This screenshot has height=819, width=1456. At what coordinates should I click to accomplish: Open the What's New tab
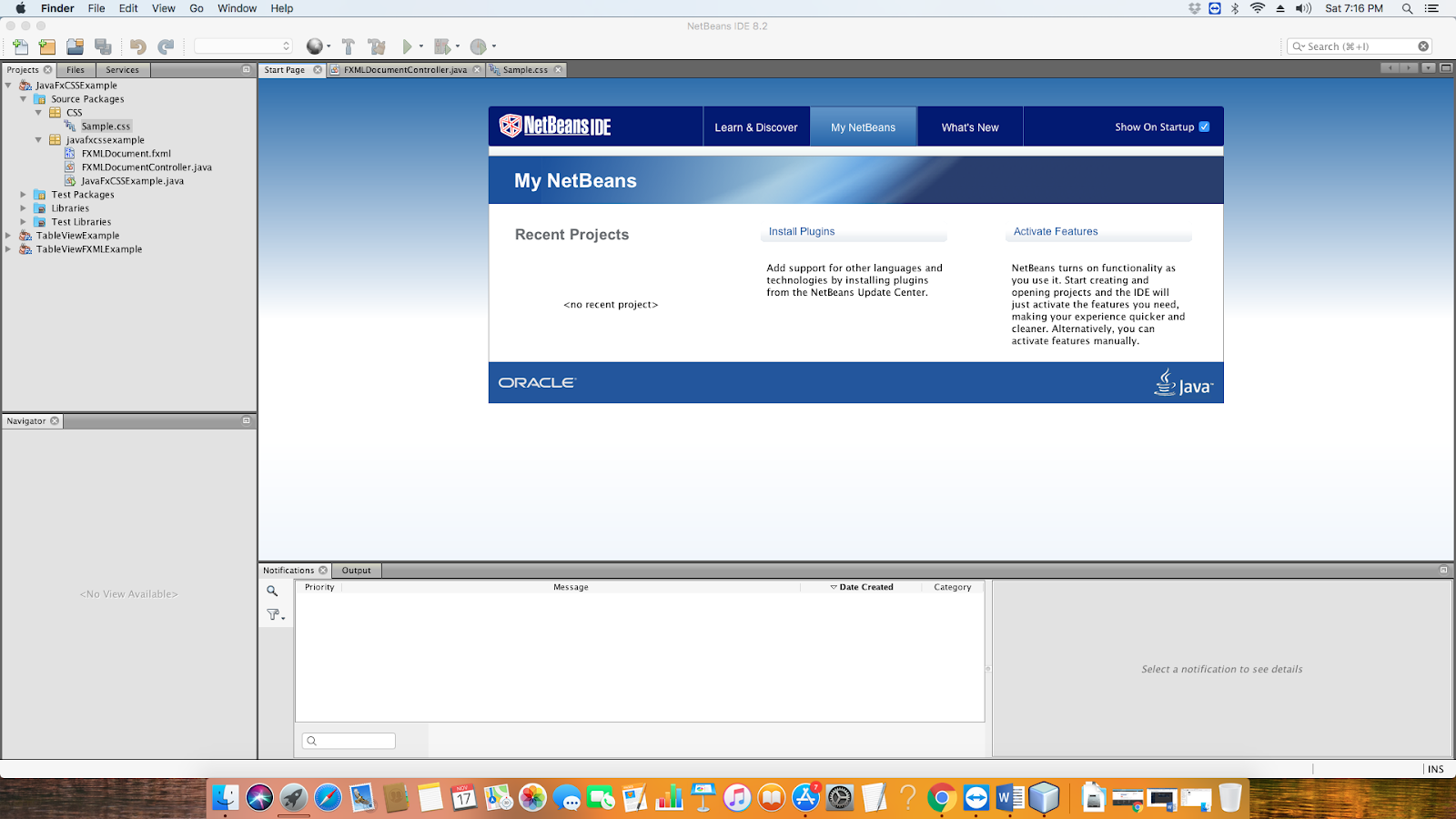click(970, 127)
